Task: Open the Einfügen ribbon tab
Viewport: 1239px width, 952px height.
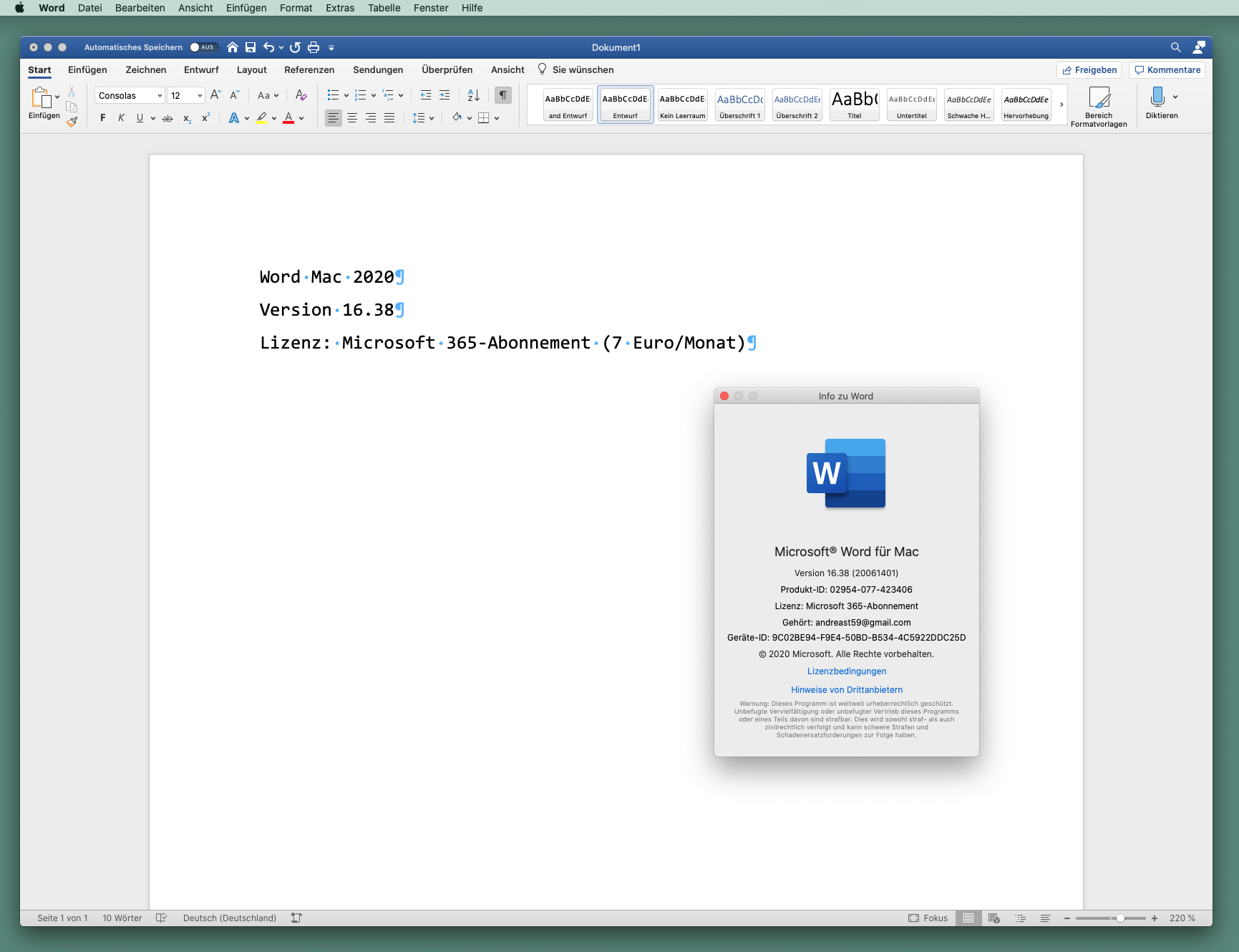Action: pos(87,69)
